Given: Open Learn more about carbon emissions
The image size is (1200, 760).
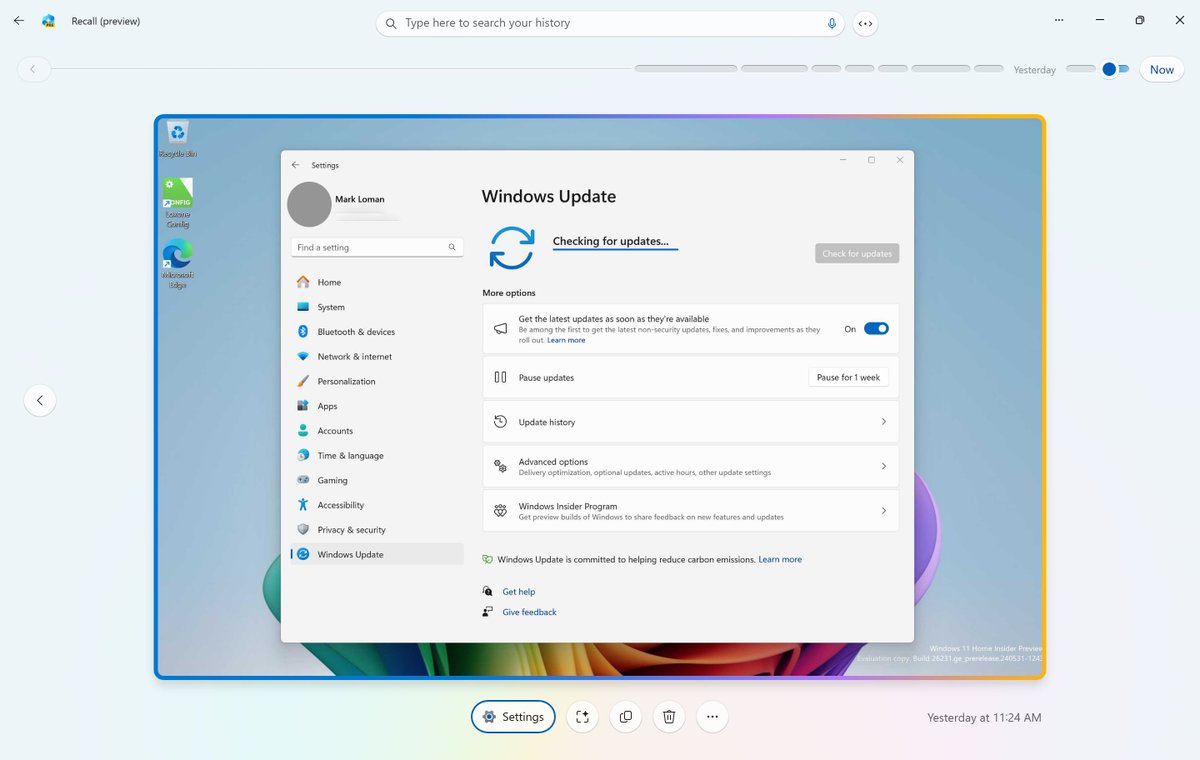Looking at the screenshot, I should [780, 559].
